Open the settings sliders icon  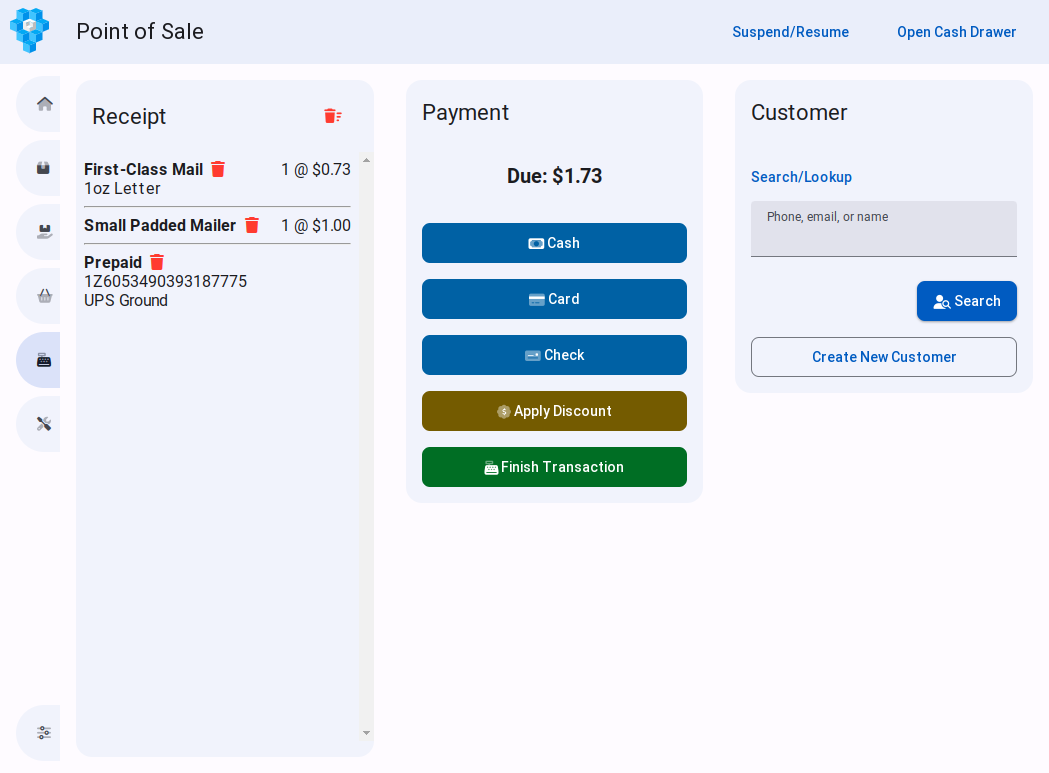44,732
